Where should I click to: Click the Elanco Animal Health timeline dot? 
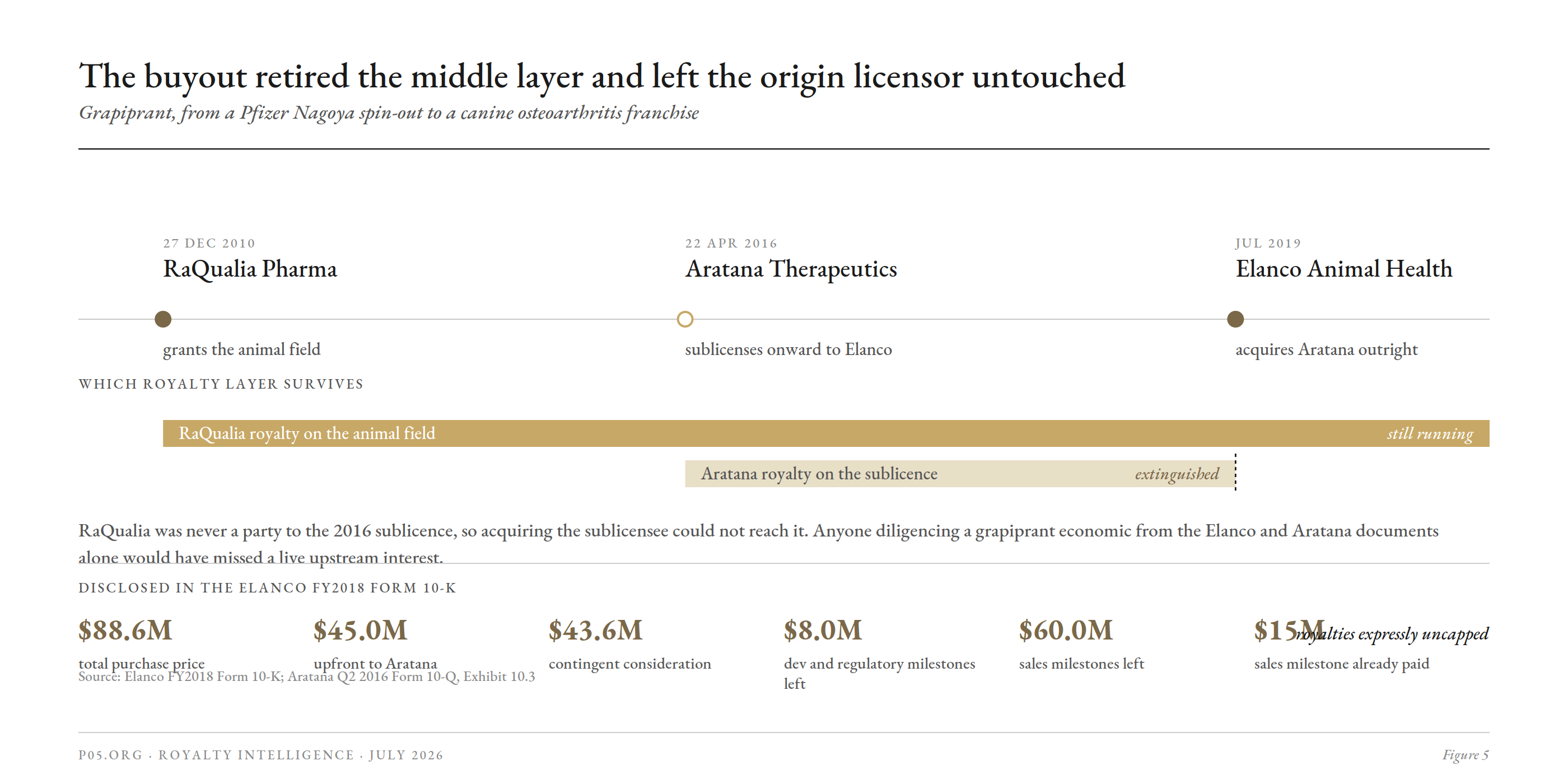(1235, 319)
